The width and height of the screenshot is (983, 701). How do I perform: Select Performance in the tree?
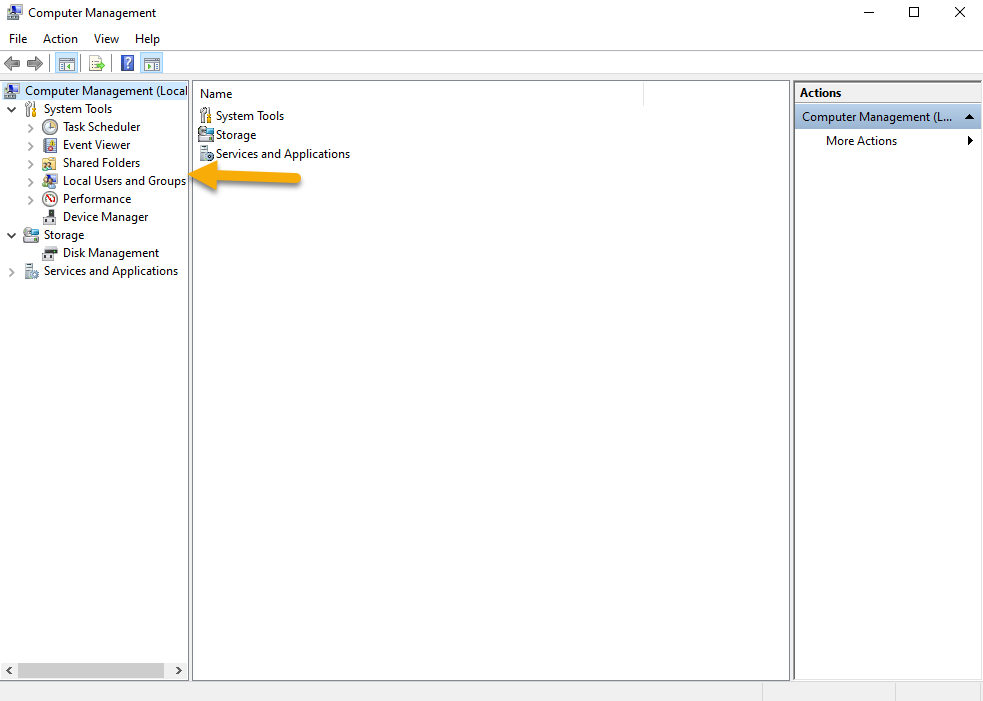[96, 199]
